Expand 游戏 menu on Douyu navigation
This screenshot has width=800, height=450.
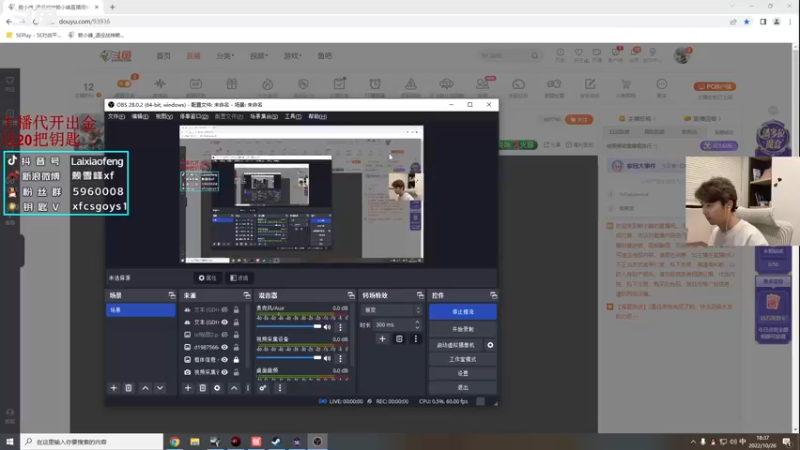(292, 56)
